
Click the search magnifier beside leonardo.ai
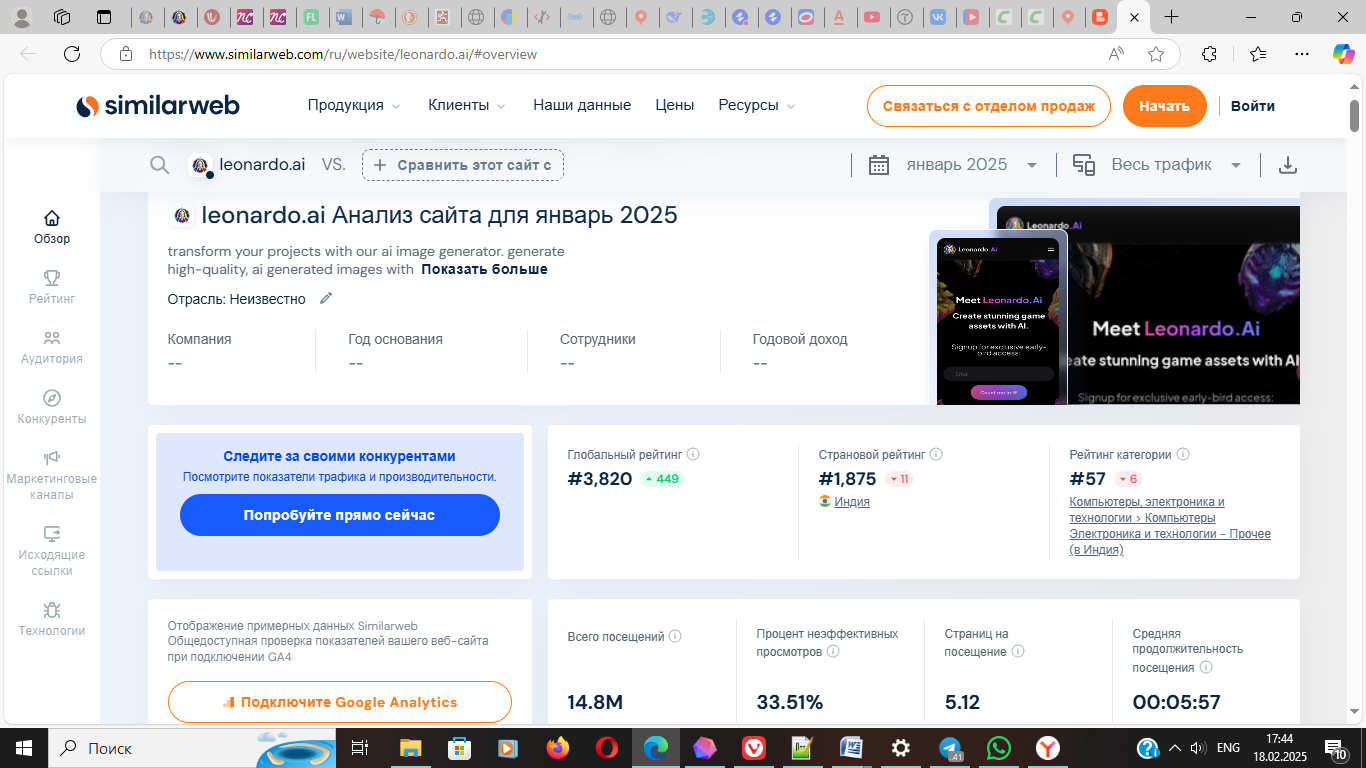(x=159, y=165)
